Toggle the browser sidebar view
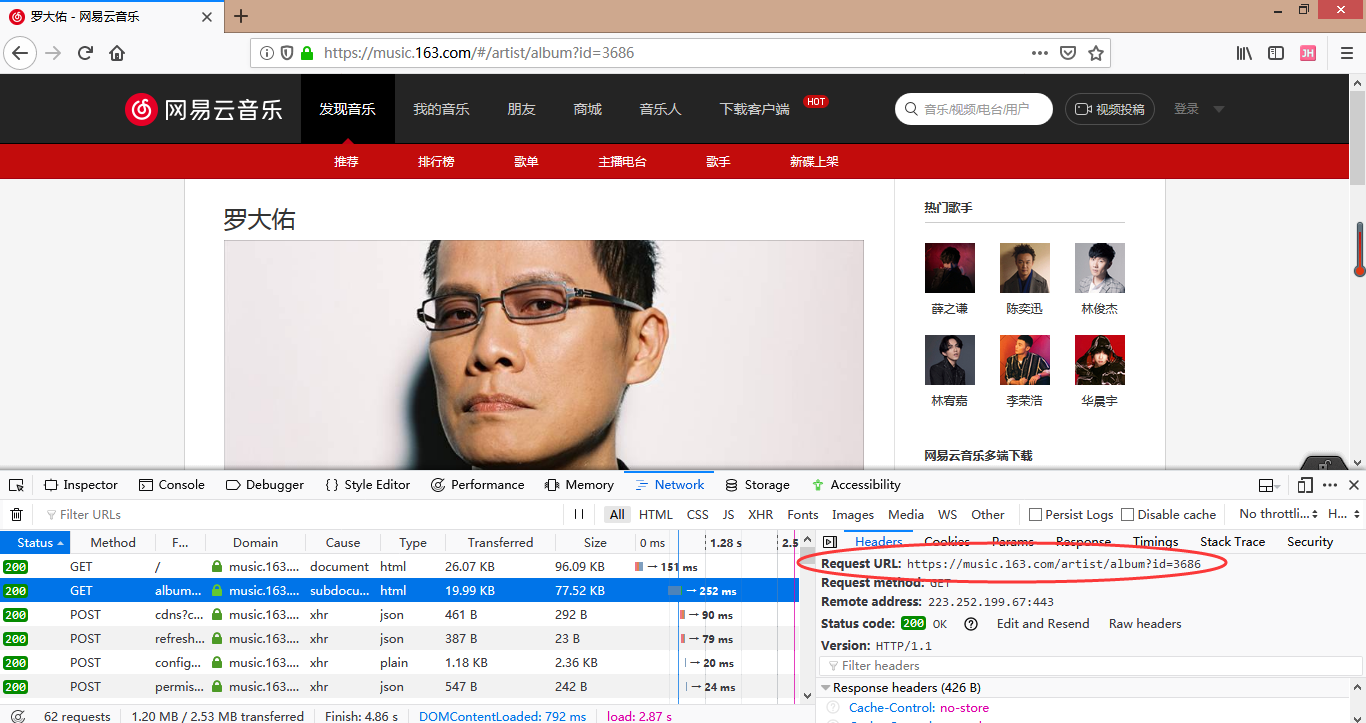 [x=1275, y=53]
